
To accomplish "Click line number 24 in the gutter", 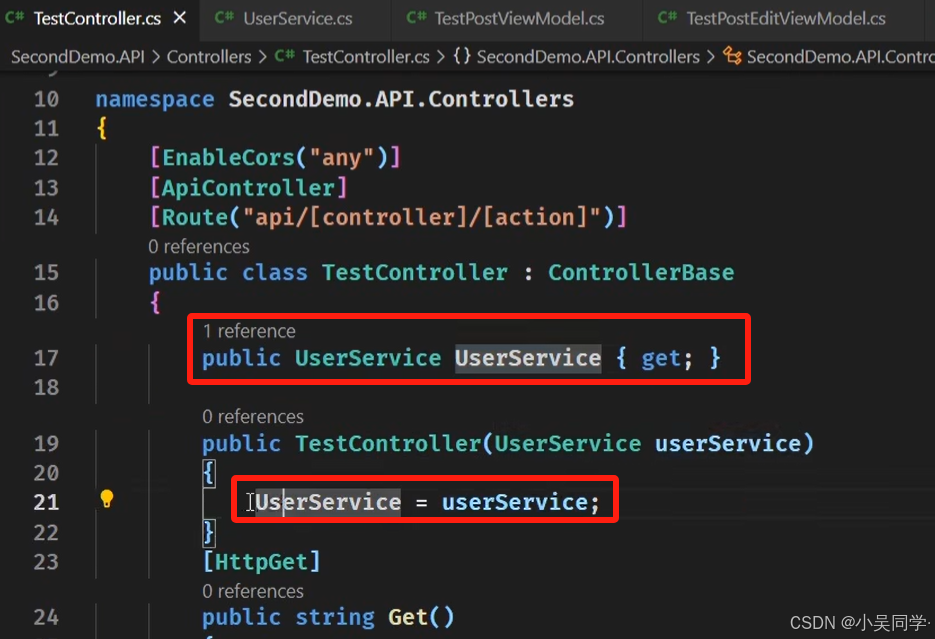I will 46,617.
